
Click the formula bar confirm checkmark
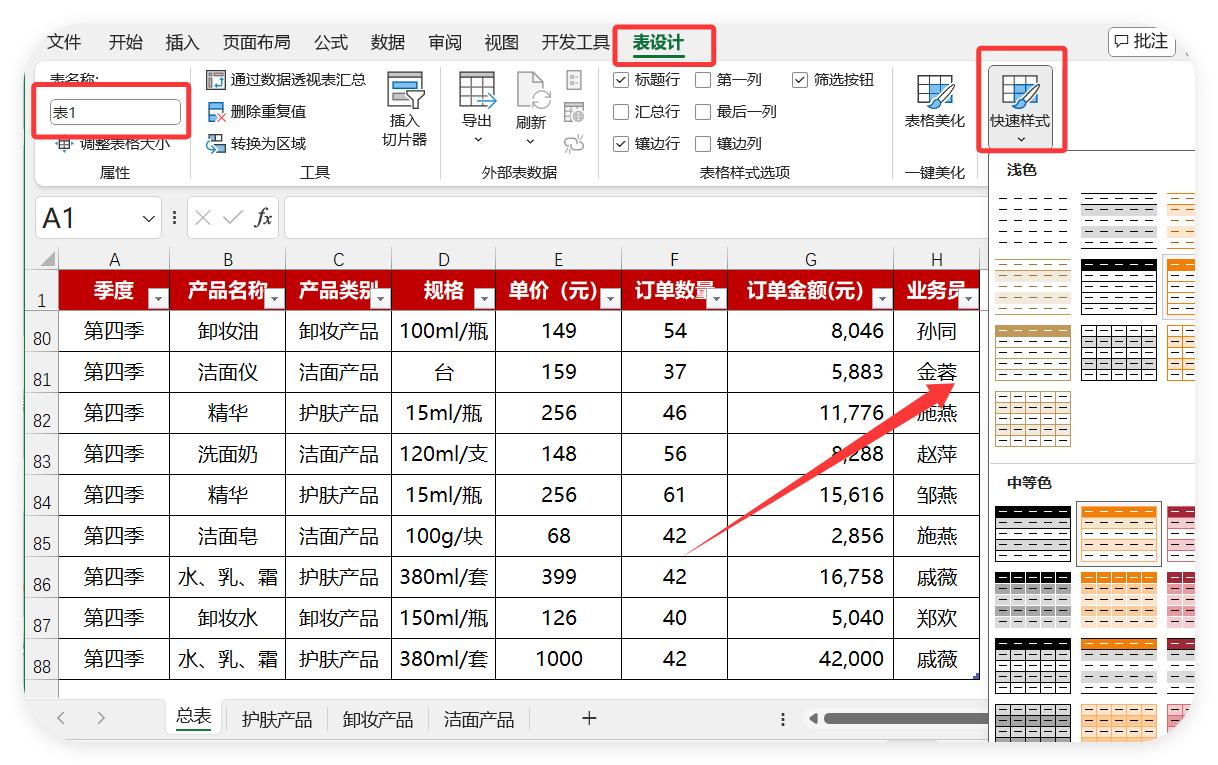[x=233, y=218]
